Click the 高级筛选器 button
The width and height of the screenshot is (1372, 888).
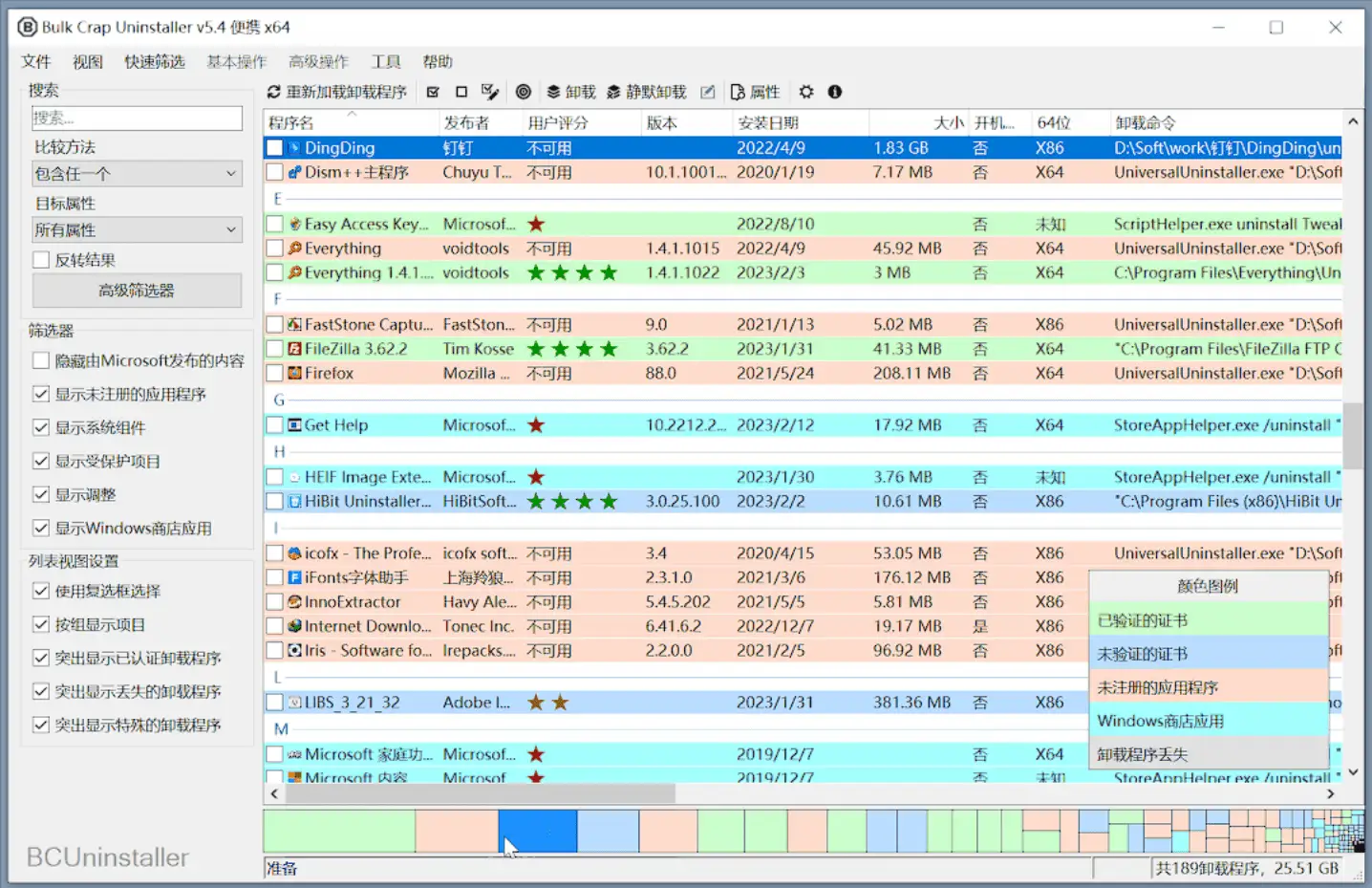(x=137, y=291)
